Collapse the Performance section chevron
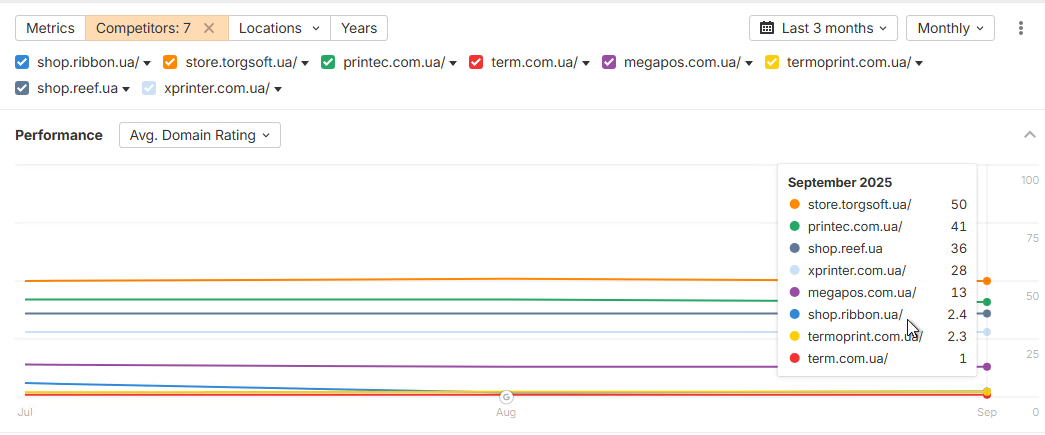1045x435 pixels. click(1030, 135)
